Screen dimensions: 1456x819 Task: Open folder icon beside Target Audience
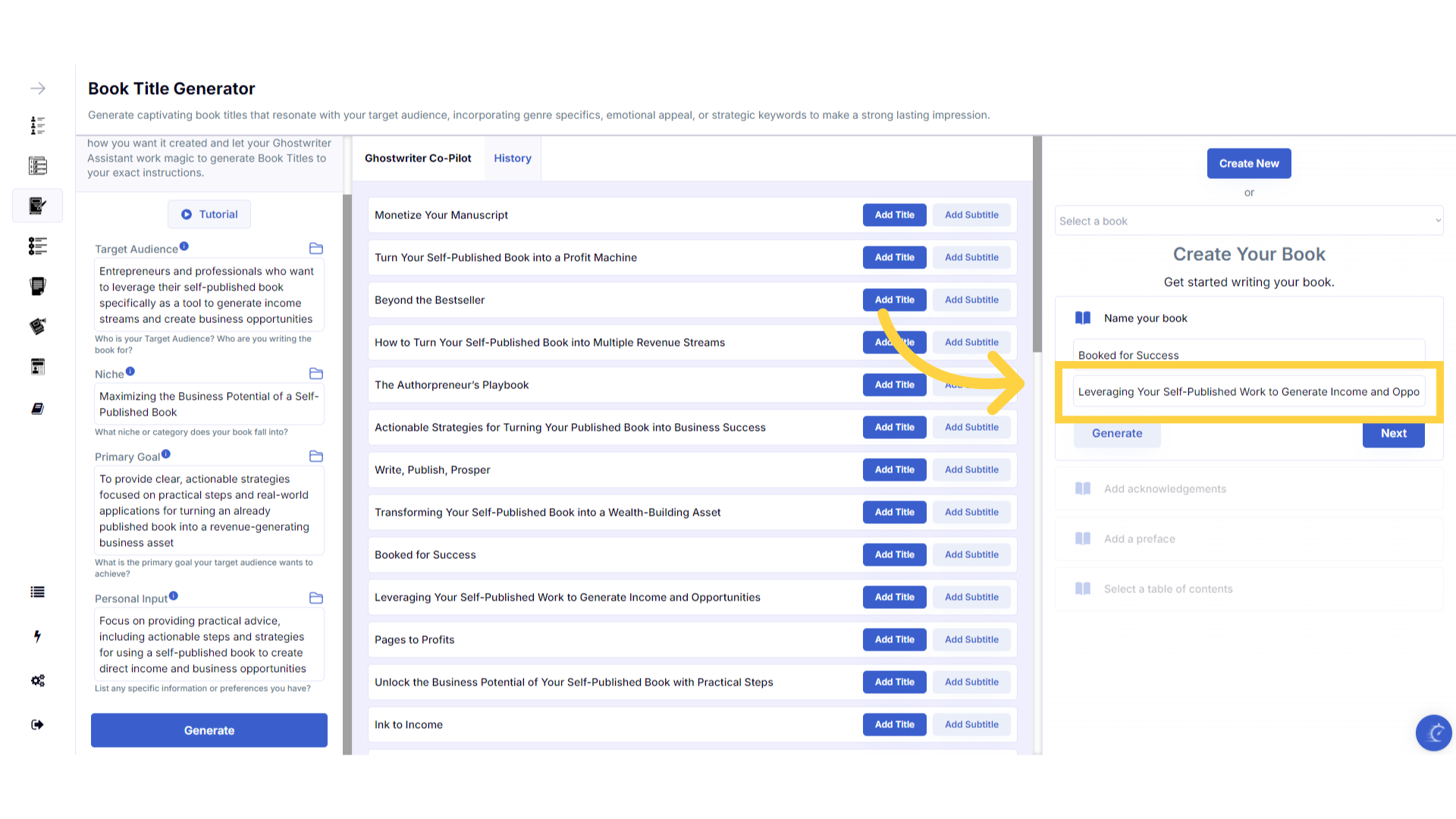[316, 249]
